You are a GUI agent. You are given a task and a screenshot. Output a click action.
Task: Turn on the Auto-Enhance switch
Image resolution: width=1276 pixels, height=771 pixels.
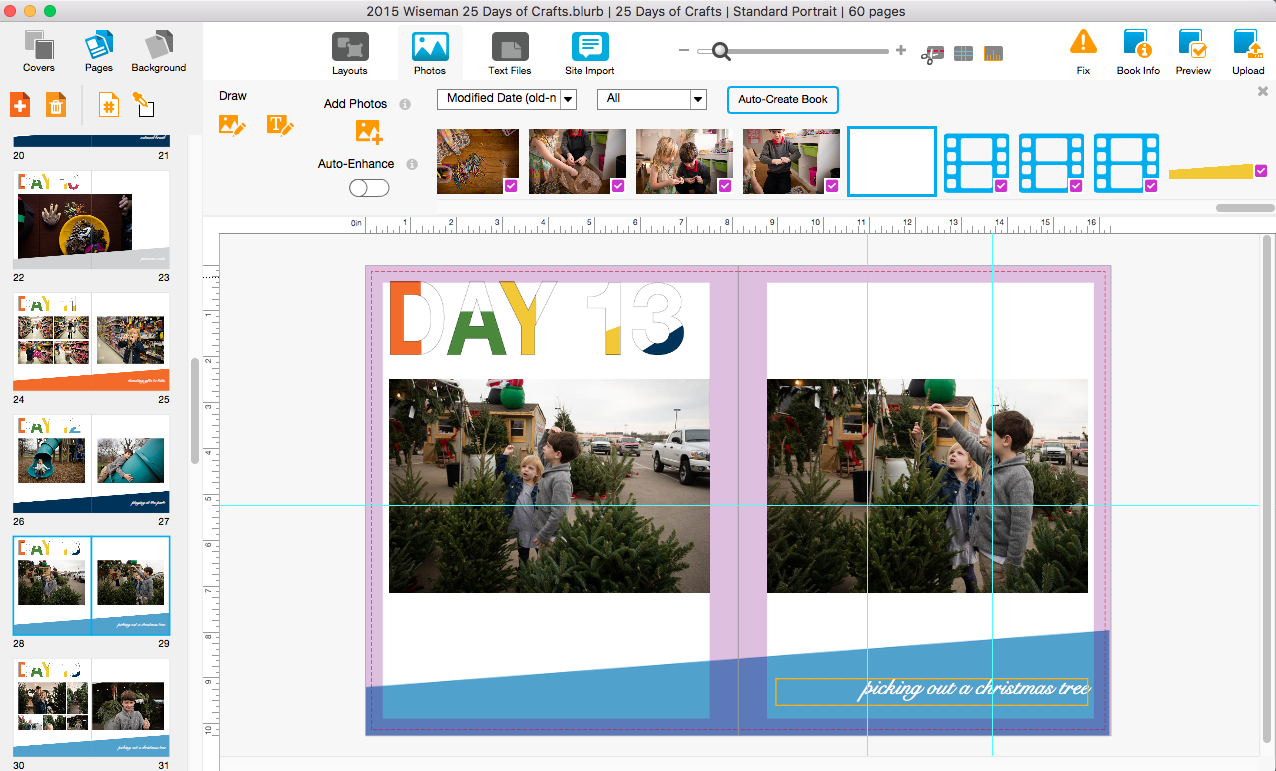click(369, 187)
